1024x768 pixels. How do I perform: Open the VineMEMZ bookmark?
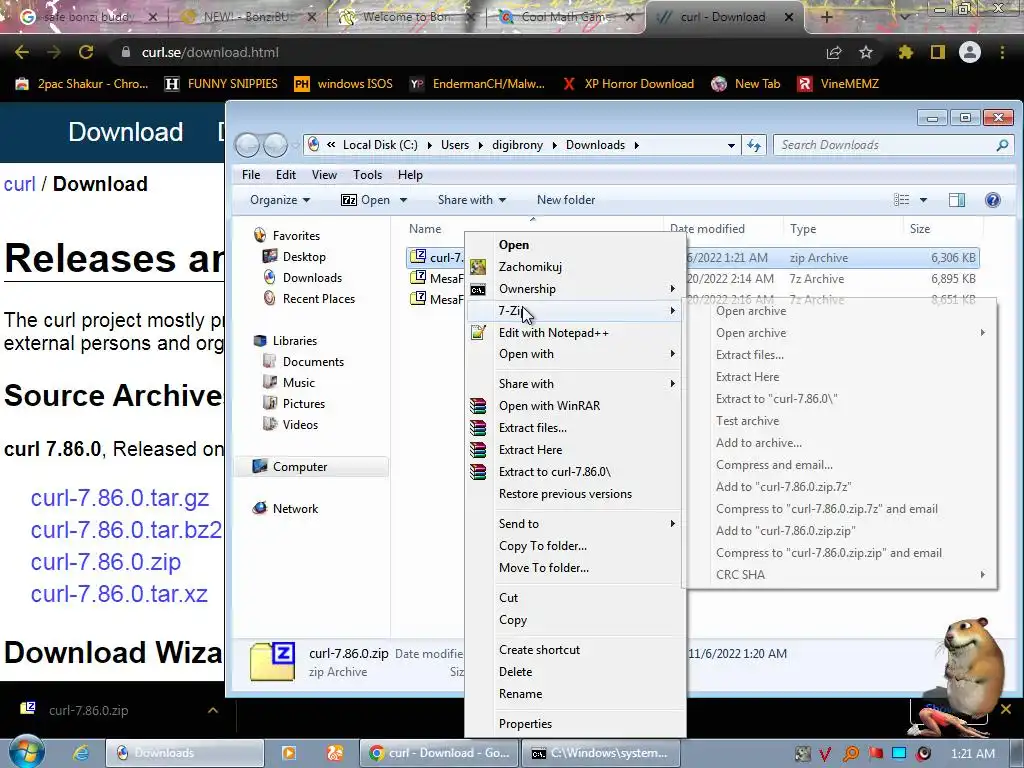838,84
